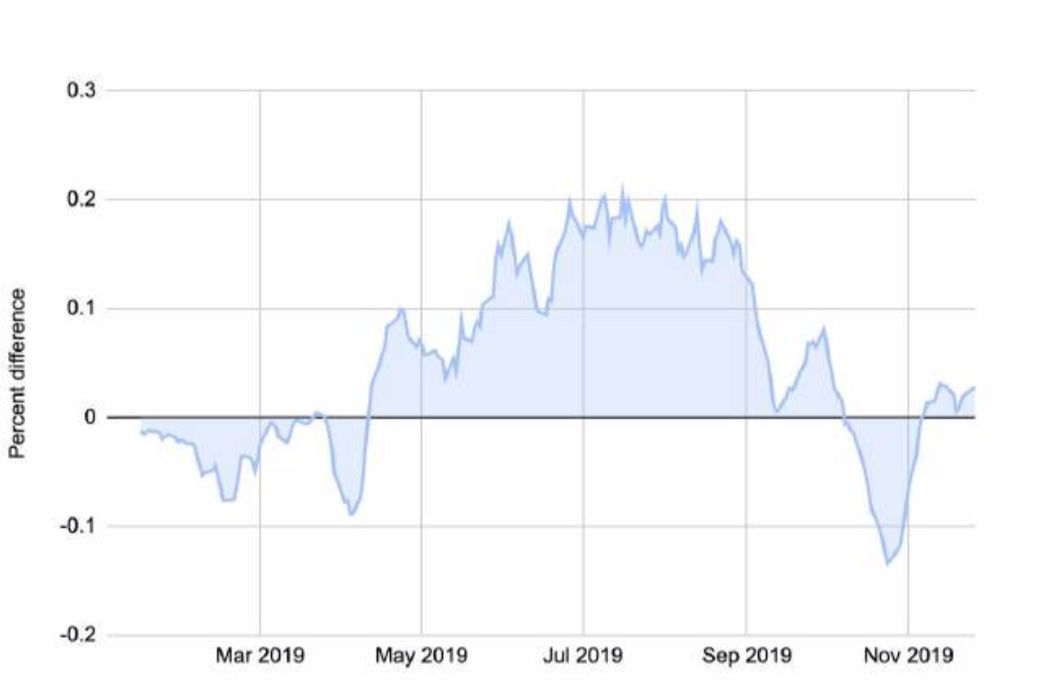
Task: Click the April dip near -0.09
Action: pos(352,514)
